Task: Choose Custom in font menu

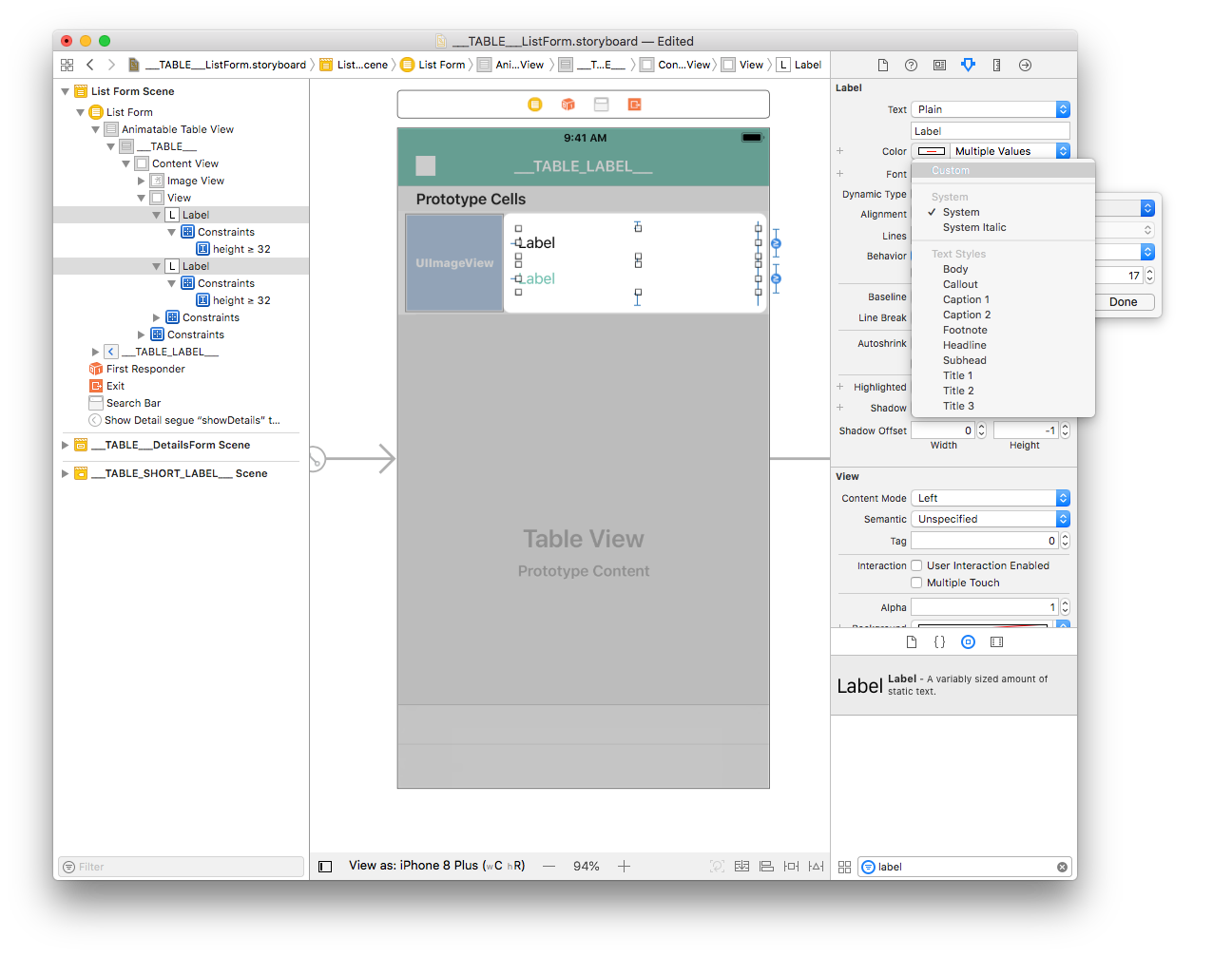Action: click(1003, 171)
